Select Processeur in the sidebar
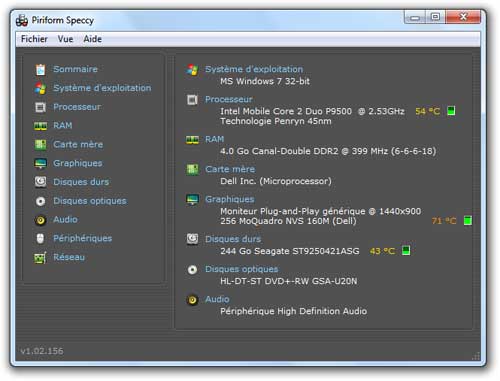The image size is (500, 381). [x=77, y=107]
